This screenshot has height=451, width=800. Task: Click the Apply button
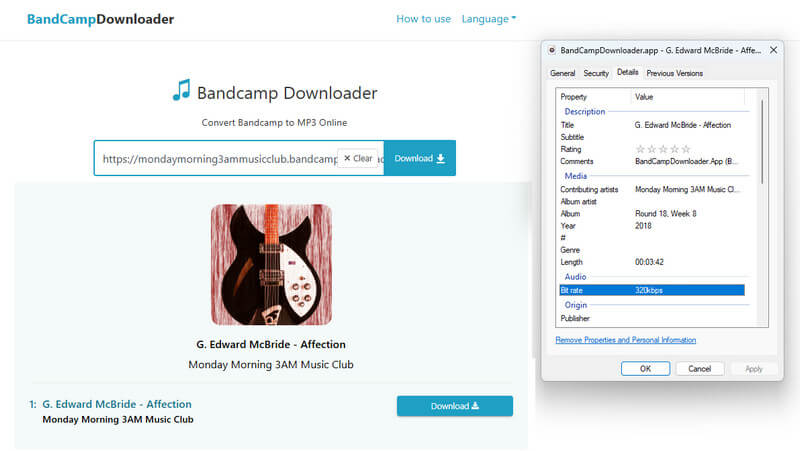(754, 368)
